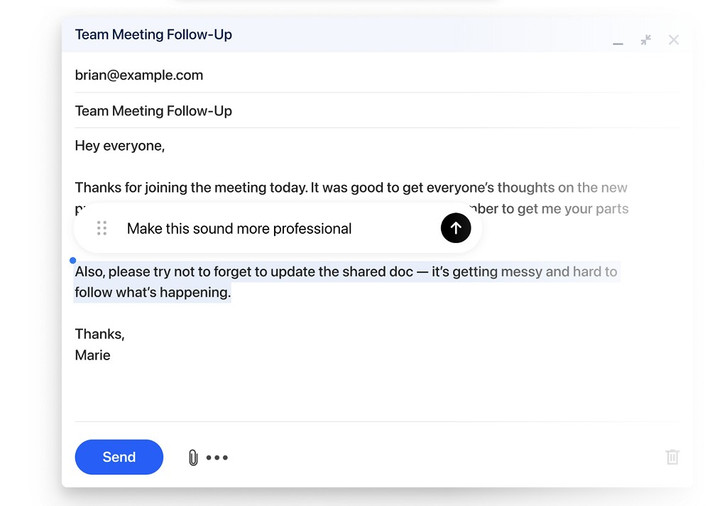Discard the draft using the trash icon

tap(672, 457)
